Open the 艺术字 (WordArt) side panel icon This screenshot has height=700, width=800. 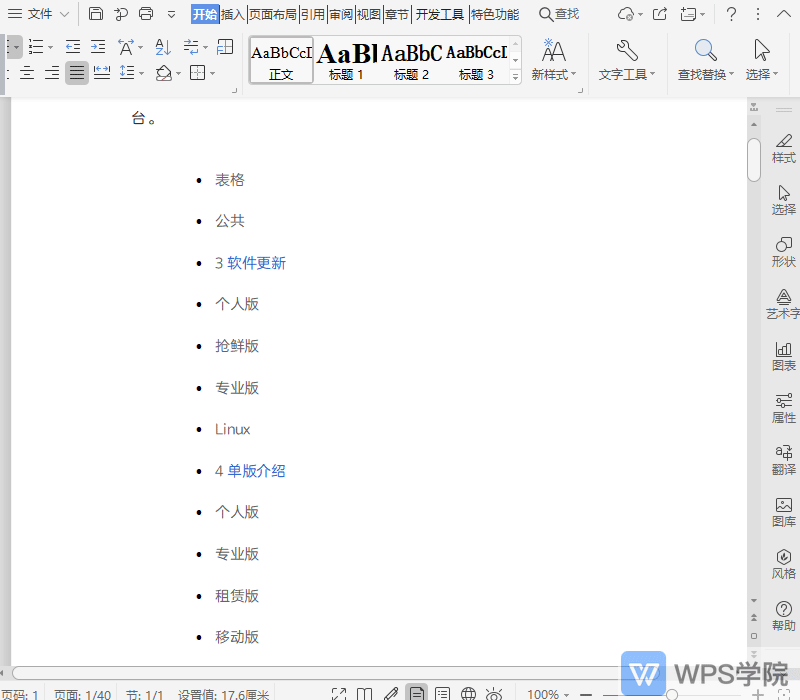pyautogui.click(x=783, y=303)
